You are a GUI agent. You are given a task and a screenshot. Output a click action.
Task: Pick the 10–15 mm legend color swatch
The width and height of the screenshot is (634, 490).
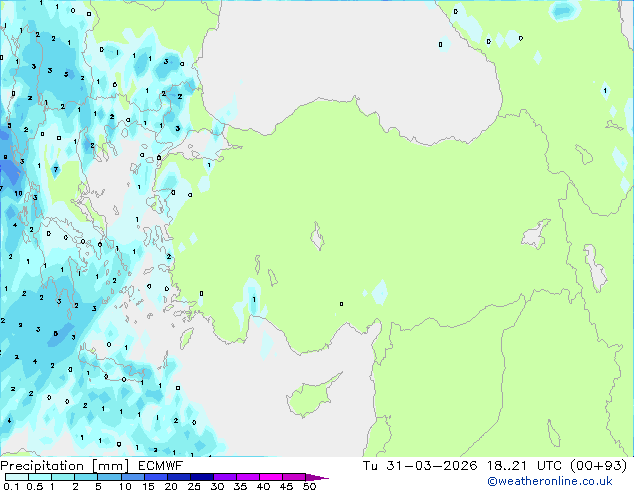tap(132, 477)
